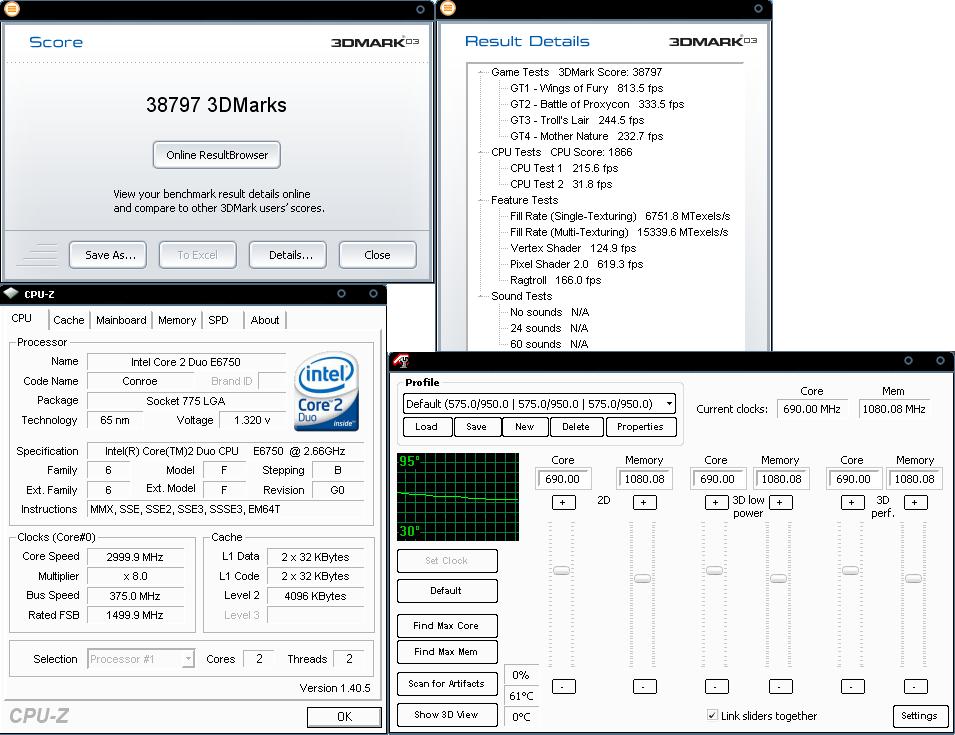Image resolution: width=955 pixels, height=735 pixels.
Task: Switch to the Memory tab in CPU-Z
Action: pyautogui.click(x=177, y=320)
